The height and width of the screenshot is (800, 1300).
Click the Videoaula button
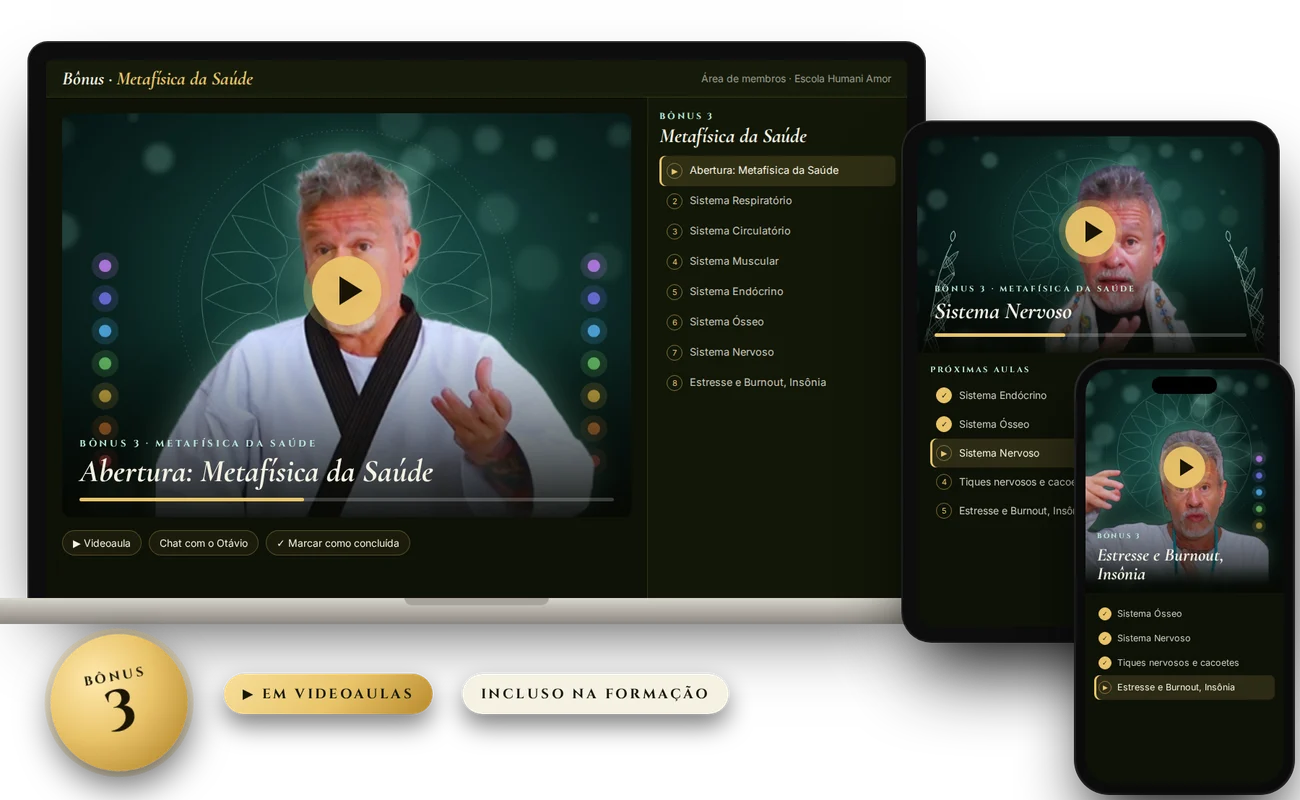(x=102, y=543)
